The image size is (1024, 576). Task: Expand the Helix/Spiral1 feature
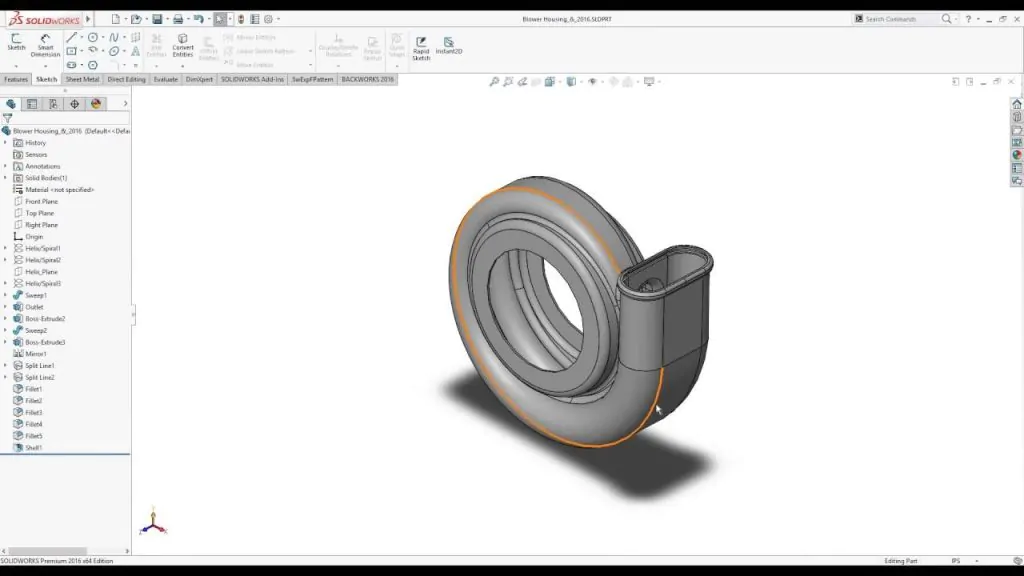(x=5, y=248)
